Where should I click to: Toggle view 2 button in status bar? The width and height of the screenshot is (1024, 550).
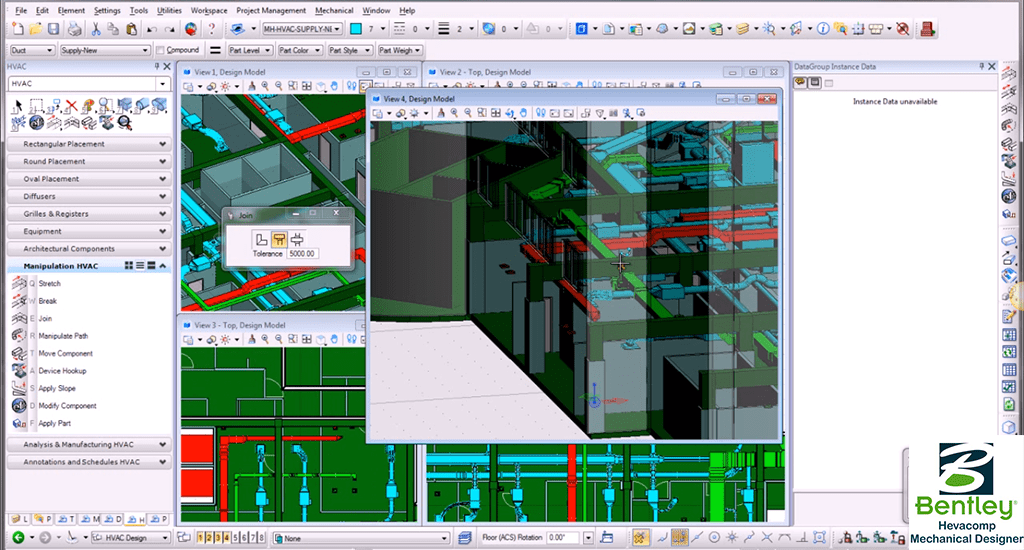(x=209, y=538)
